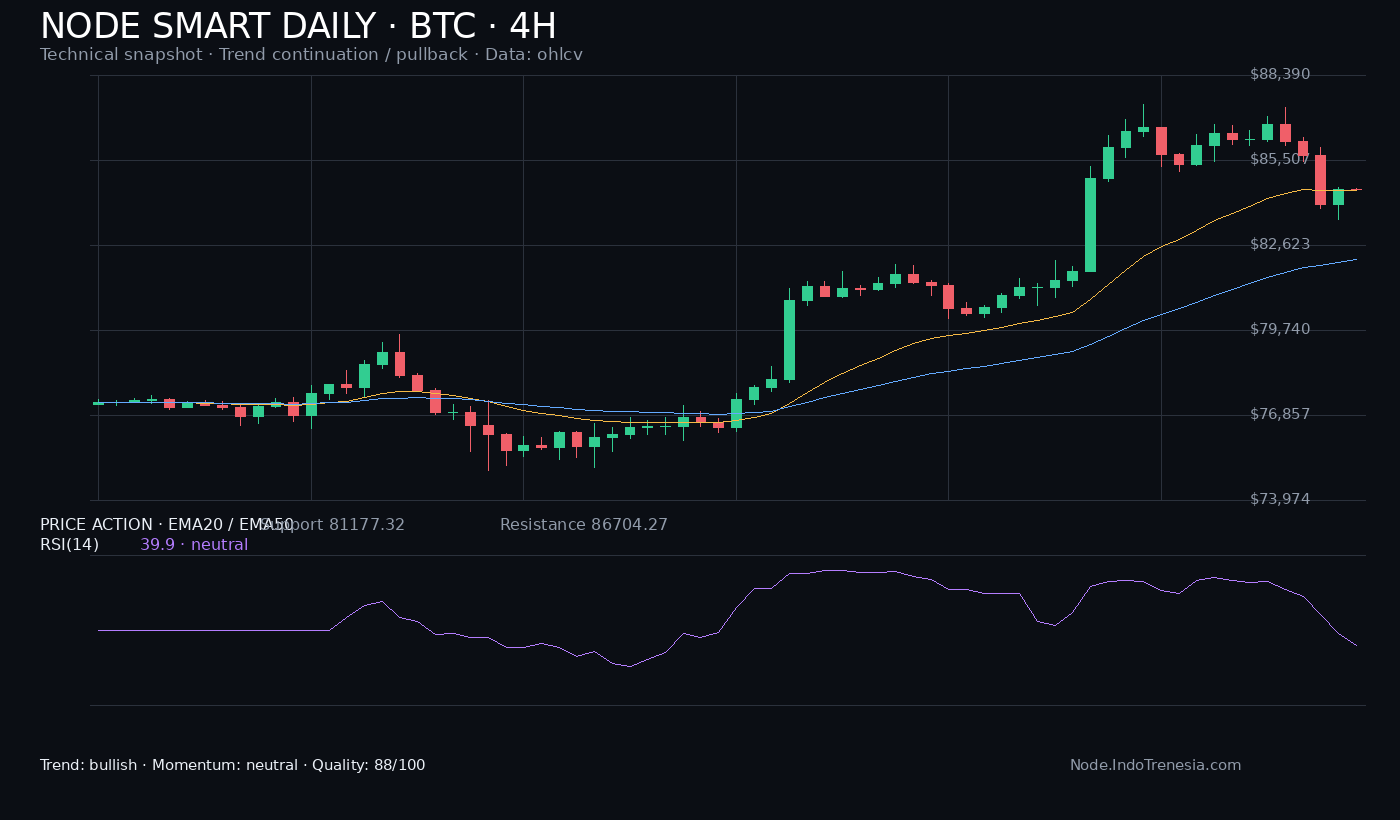1400x820 pixels.
Task: Click the title NODE SMART DAILY · BTC · 4H
Action: (298, 27)
